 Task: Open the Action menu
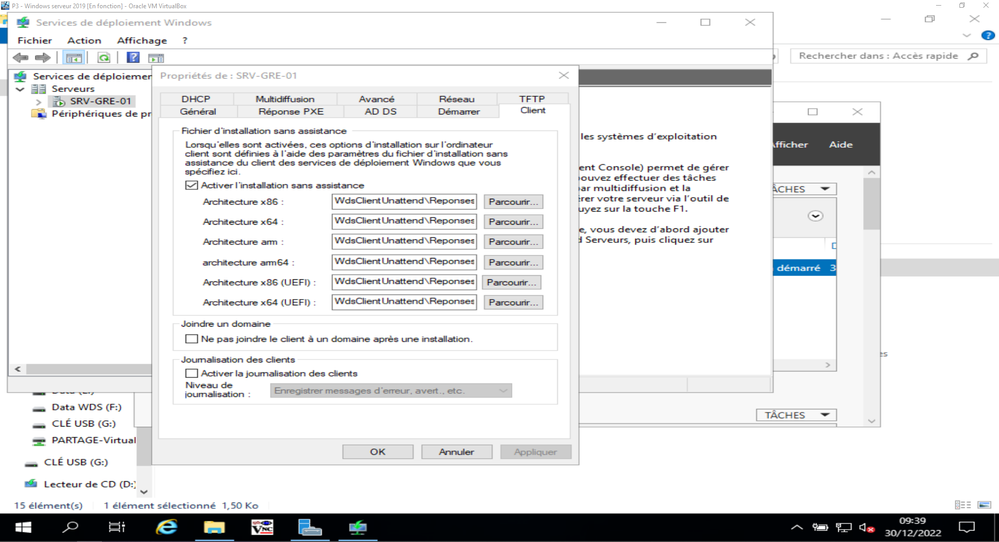tap(84, 40)
